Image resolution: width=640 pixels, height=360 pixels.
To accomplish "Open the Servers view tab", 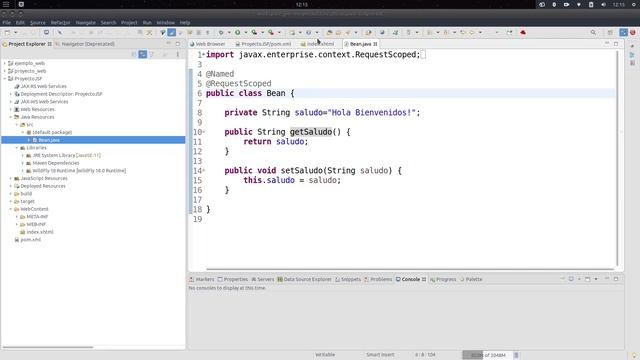I will click(262, 279).
